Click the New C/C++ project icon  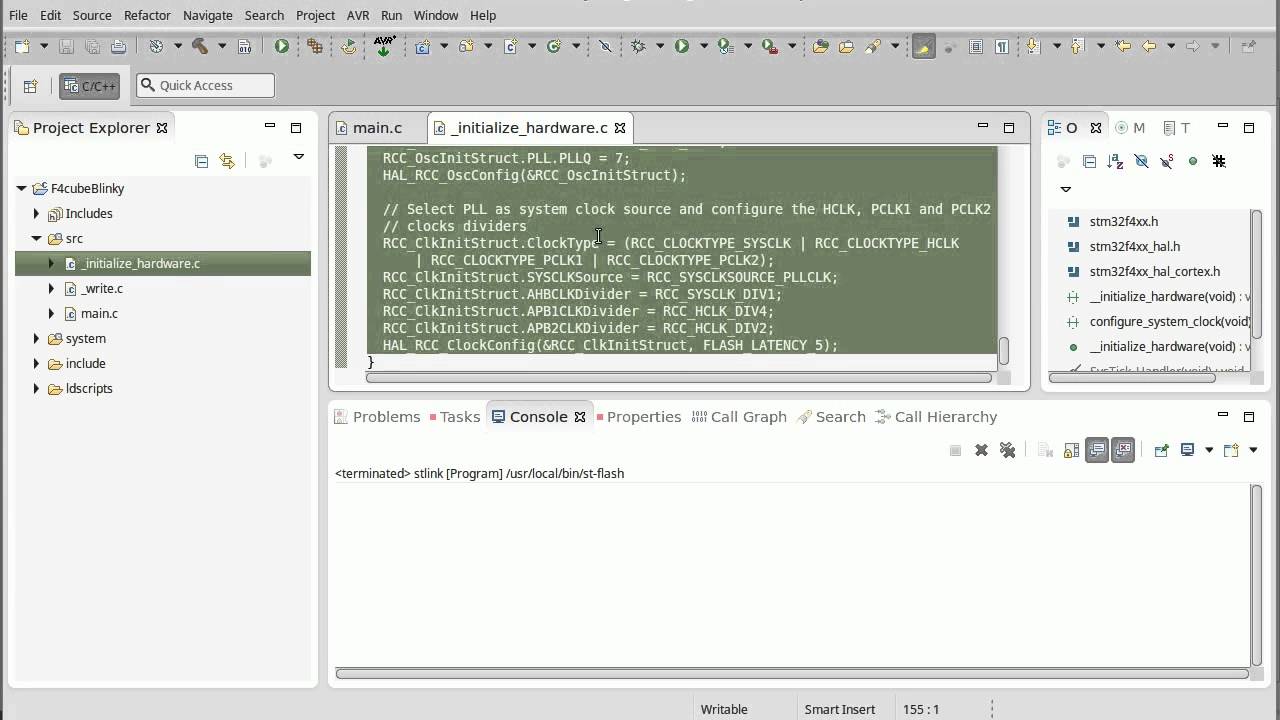point(422,46)
